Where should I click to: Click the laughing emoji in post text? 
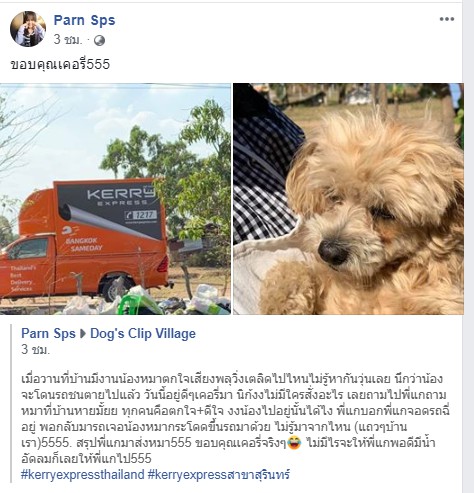coord(294,443)
